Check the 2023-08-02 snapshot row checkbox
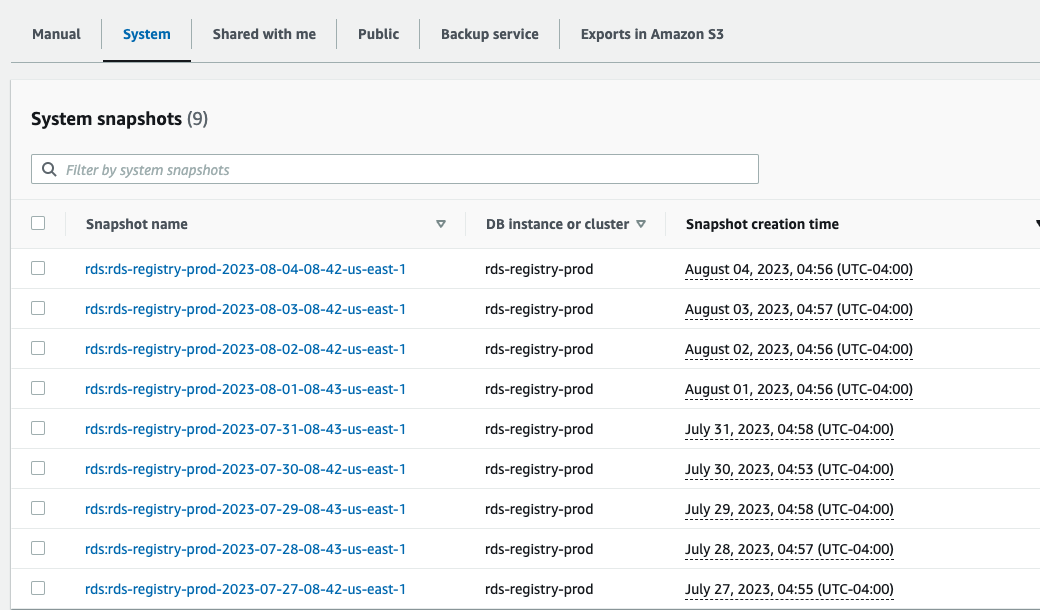Image resolution: width=1040 pixels, height=610 pixels. tap(38, 348)
